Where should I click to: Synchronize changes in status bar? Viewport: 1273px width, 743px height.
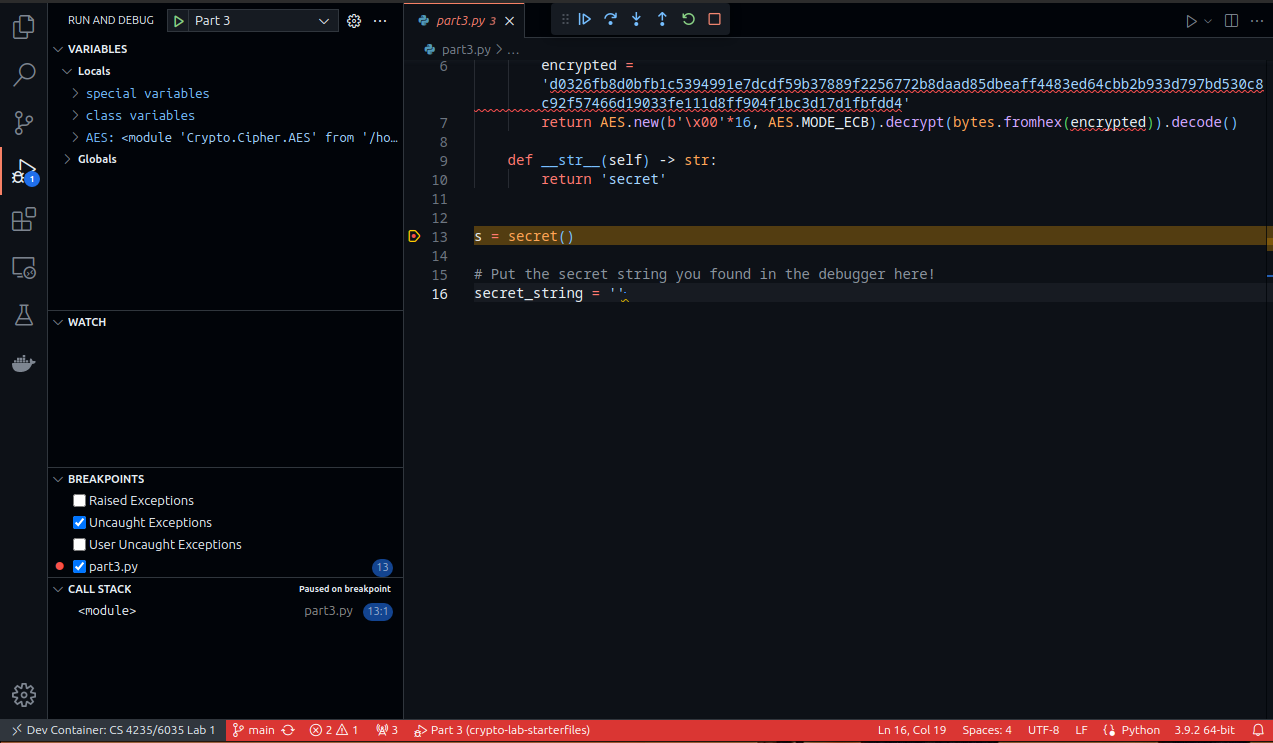288,730
